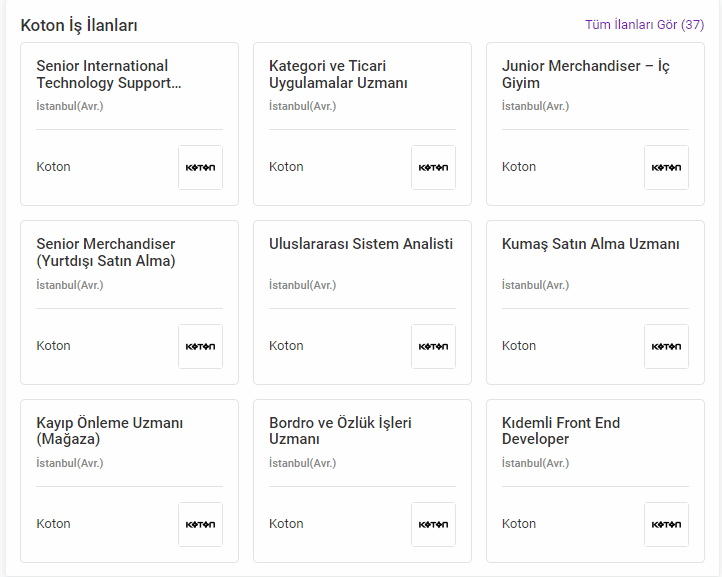722x577 pixels.
Task: Click Koton logo in Kategori ve Ticari Uygulamalar card
Action: click(x=433, y=167)
